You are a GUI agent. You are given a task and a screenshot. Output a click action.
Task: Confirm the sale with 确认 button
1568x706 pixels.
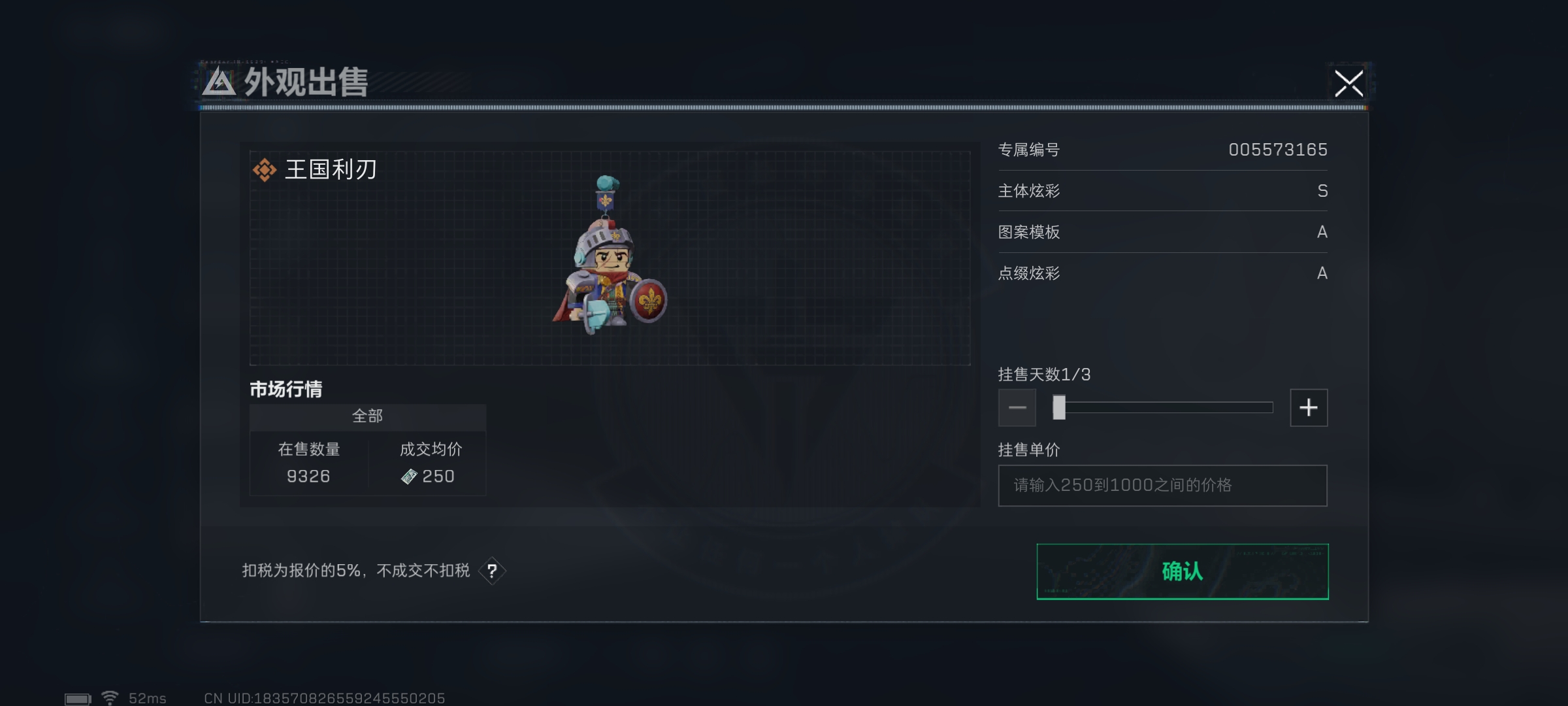(1183, 571)
